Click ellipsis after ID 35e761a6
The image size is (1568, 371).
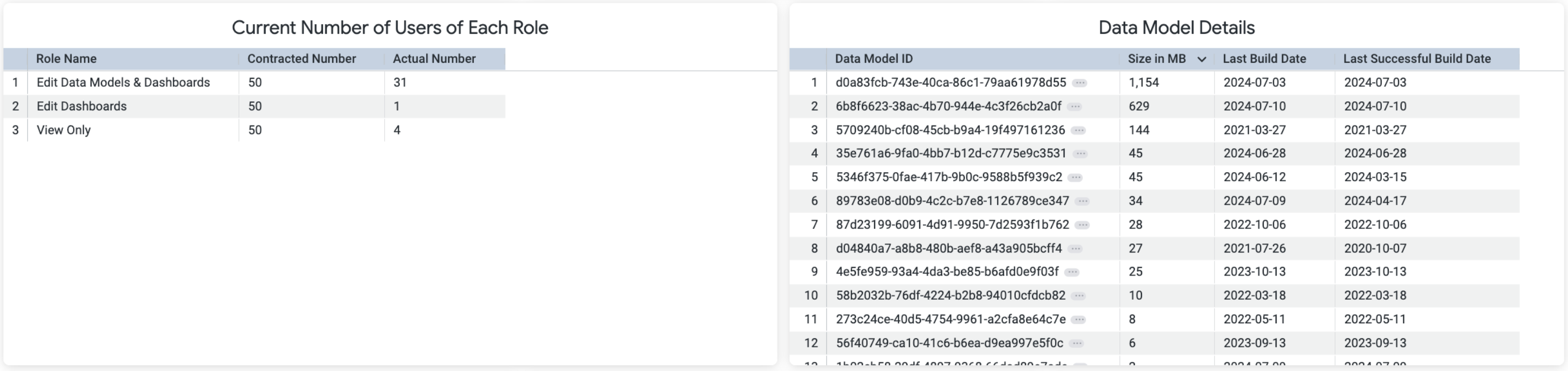point(1080,154)
